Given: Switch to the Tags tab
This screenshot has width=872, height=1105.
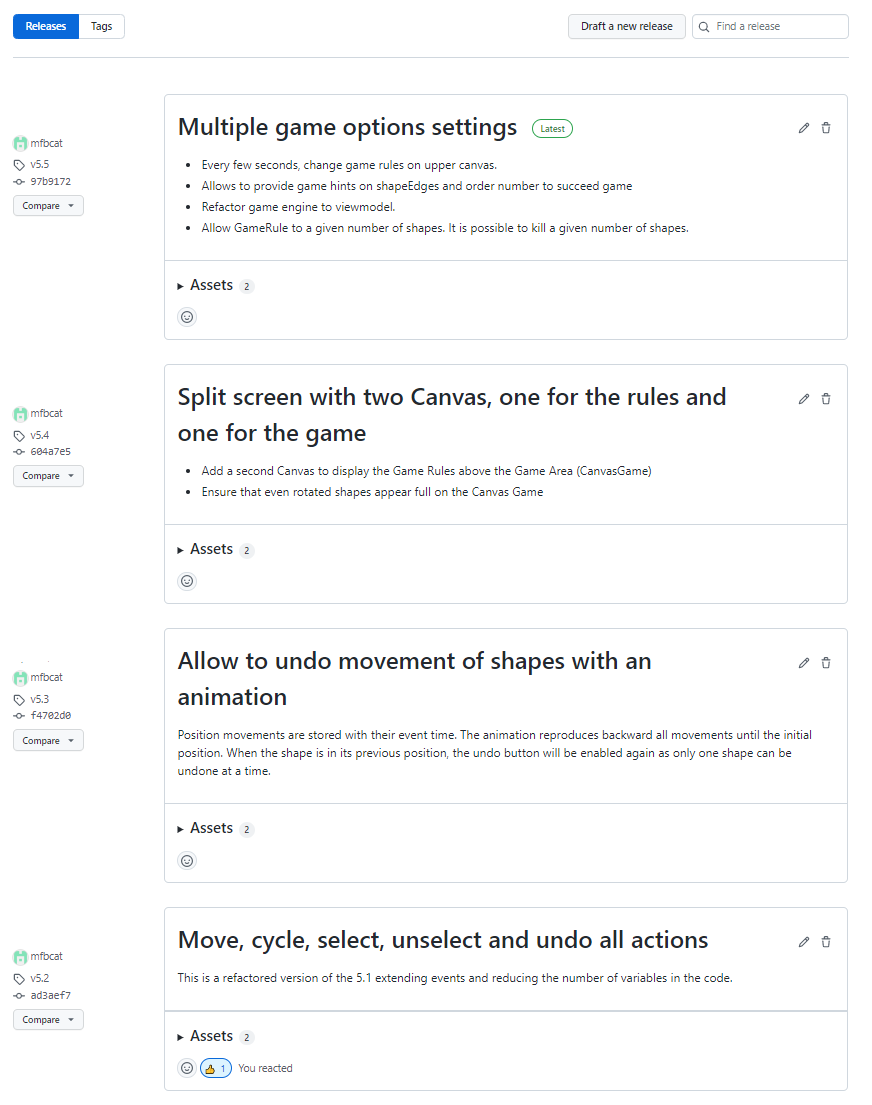Looking at the screenshot, I should [x=102, y=27].
